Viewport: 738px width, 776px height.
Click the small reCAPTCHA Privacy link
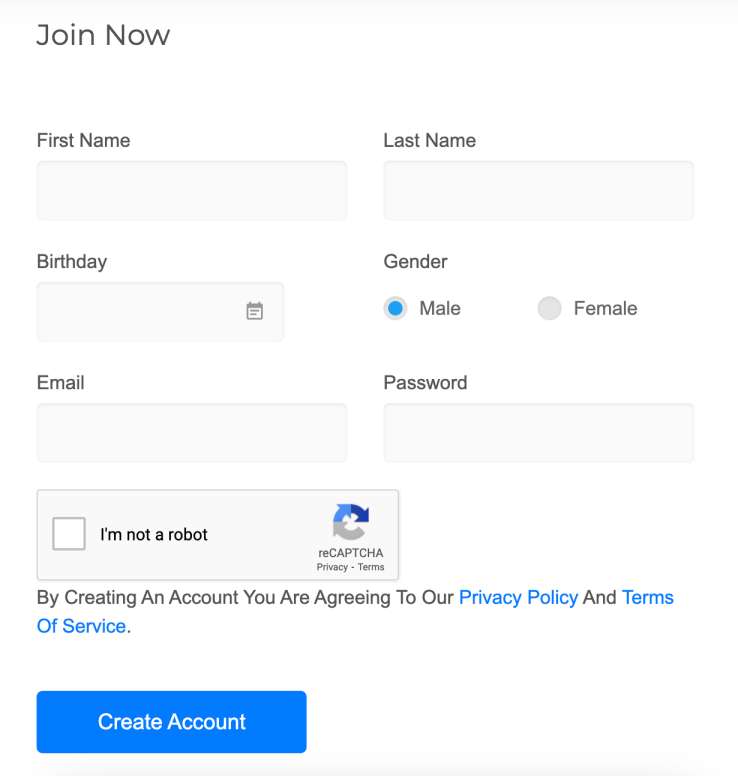332,567
